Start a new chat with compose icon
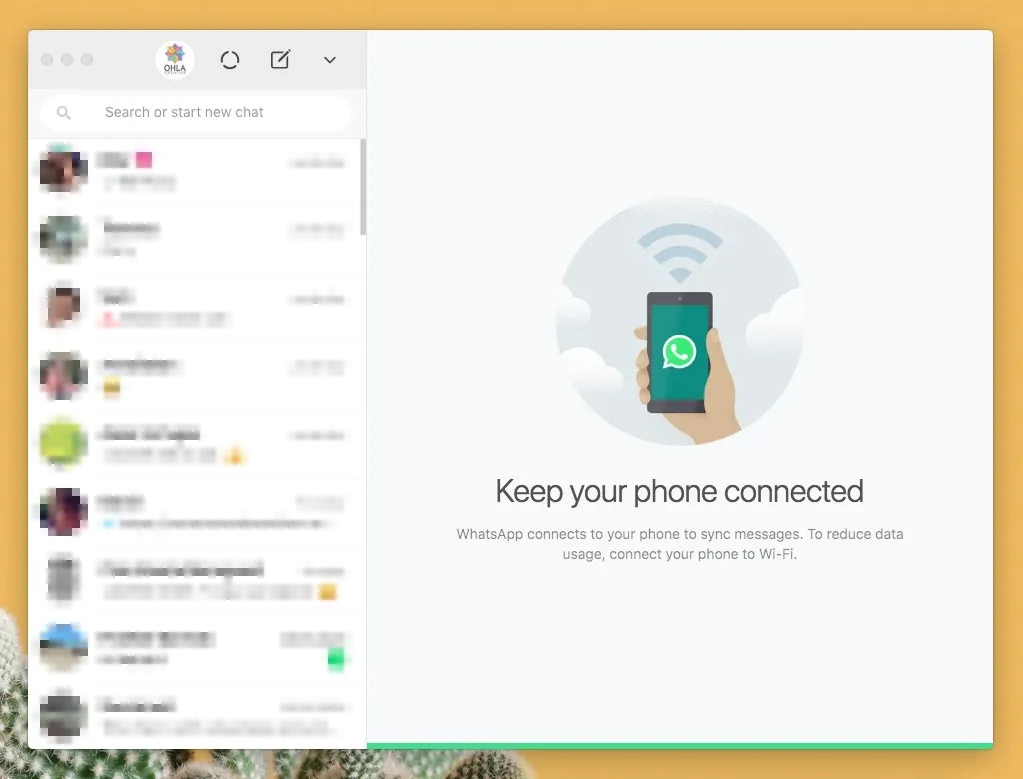 [280, 59]
